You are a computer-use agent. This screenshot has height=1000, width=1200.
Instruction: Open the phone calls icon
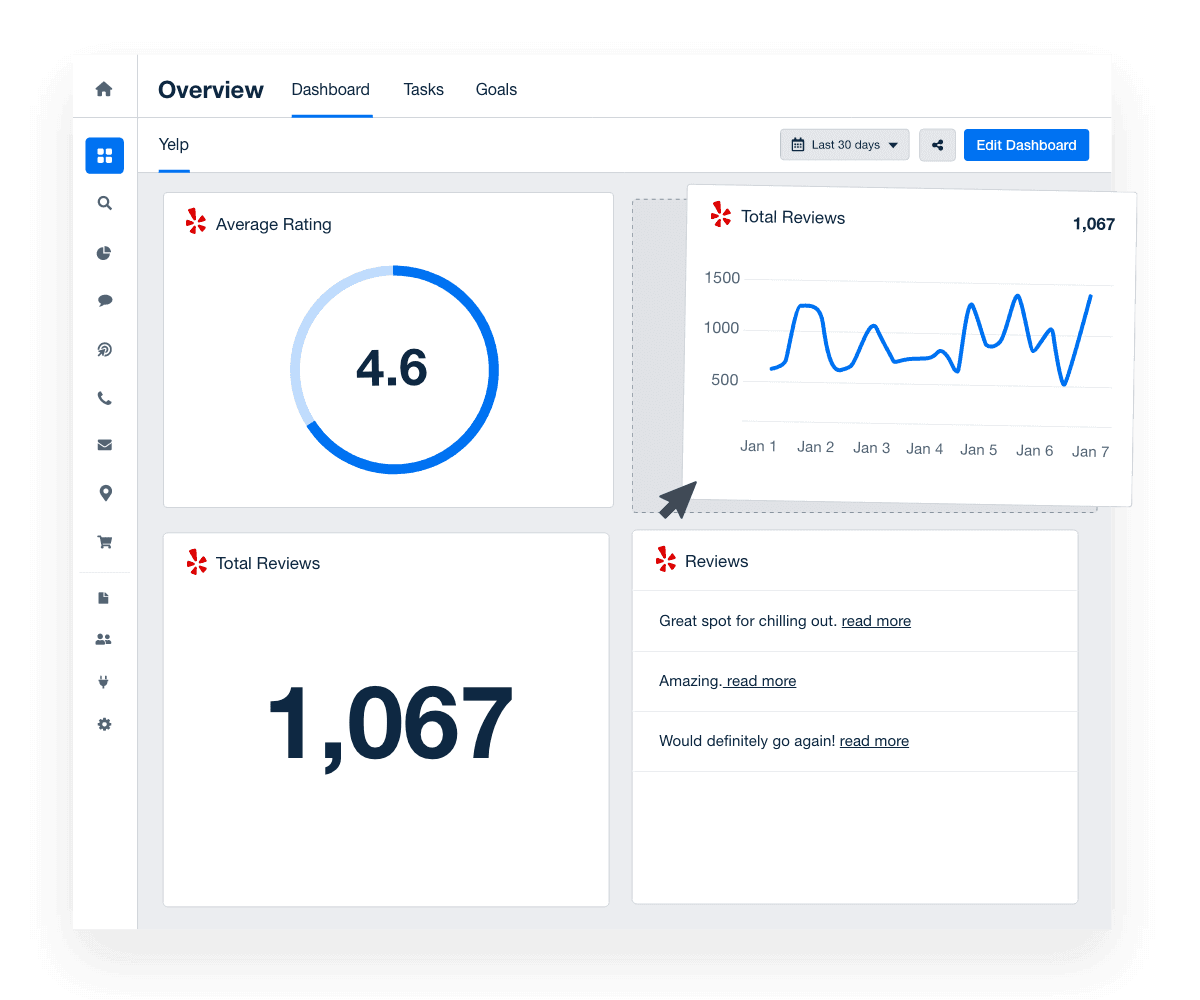click(104, 397)
